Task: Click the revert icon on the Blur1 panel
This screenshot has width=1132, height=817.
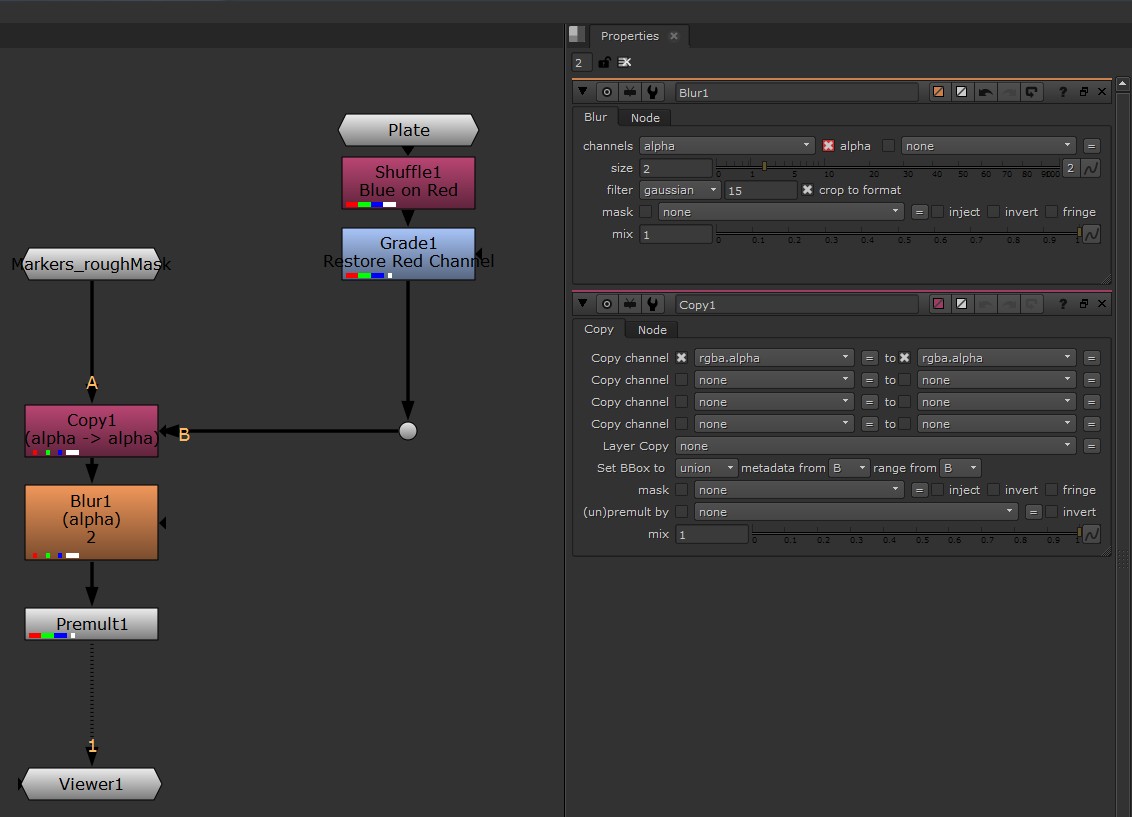Action: point(1032,92)
